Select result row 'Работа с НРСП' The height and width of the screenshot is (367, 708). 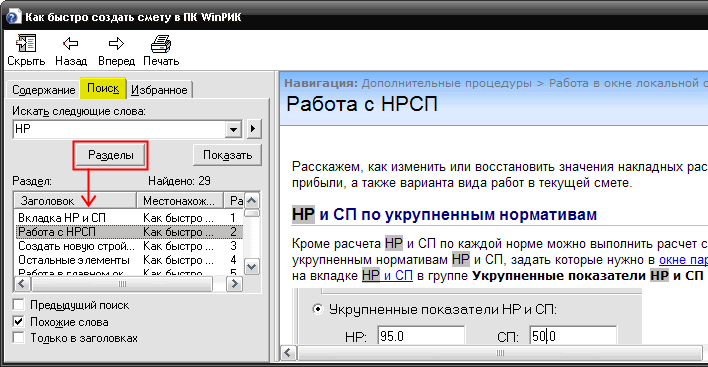click(x=130, y=232)
